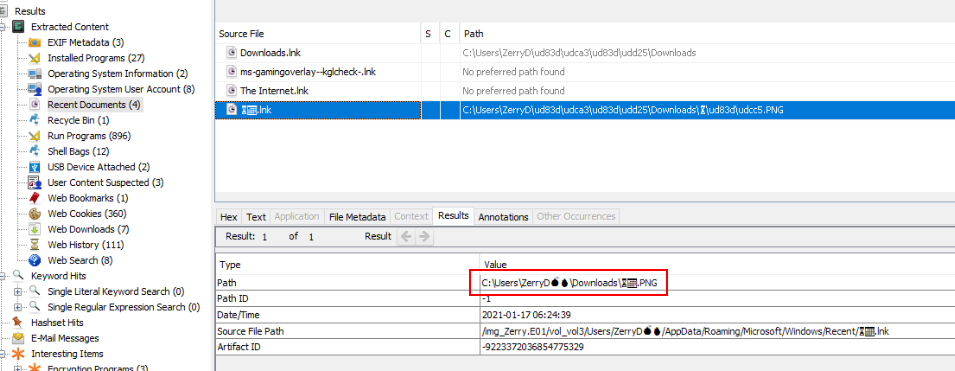Image resolution: width=955 pixels, height=371 pixels.
Task: Select the Downloads.lnk row
Action: (x=585, y=52)
